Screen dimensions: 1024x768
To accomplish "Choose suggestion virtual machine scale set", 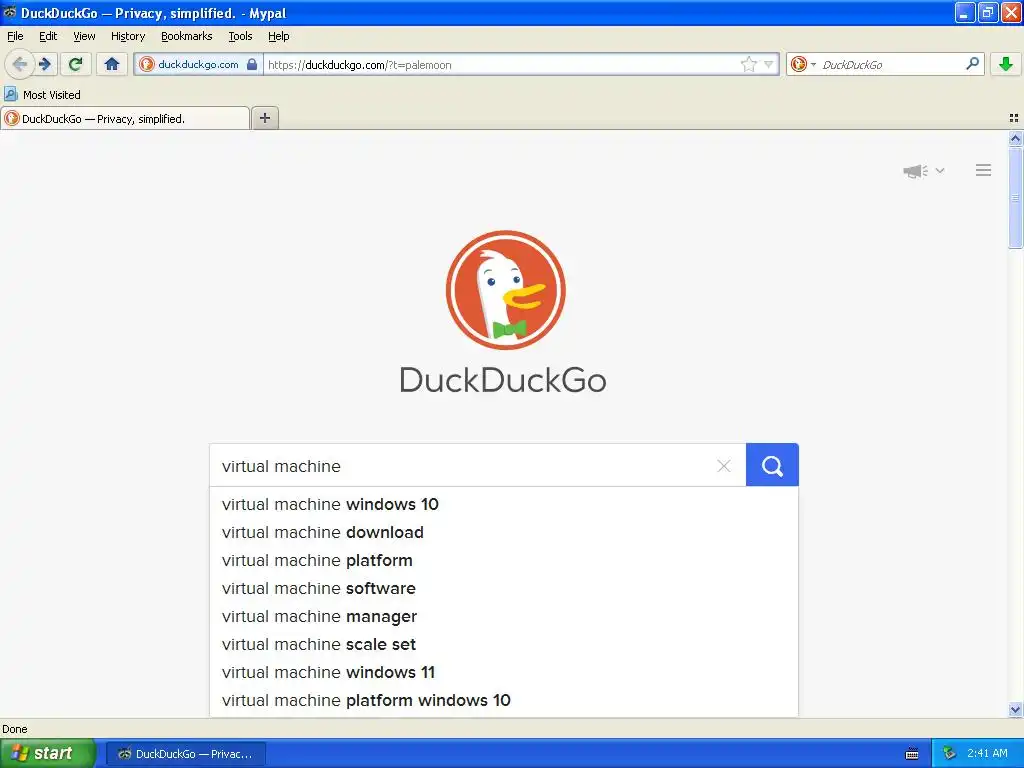I will [x=504, y=645].
